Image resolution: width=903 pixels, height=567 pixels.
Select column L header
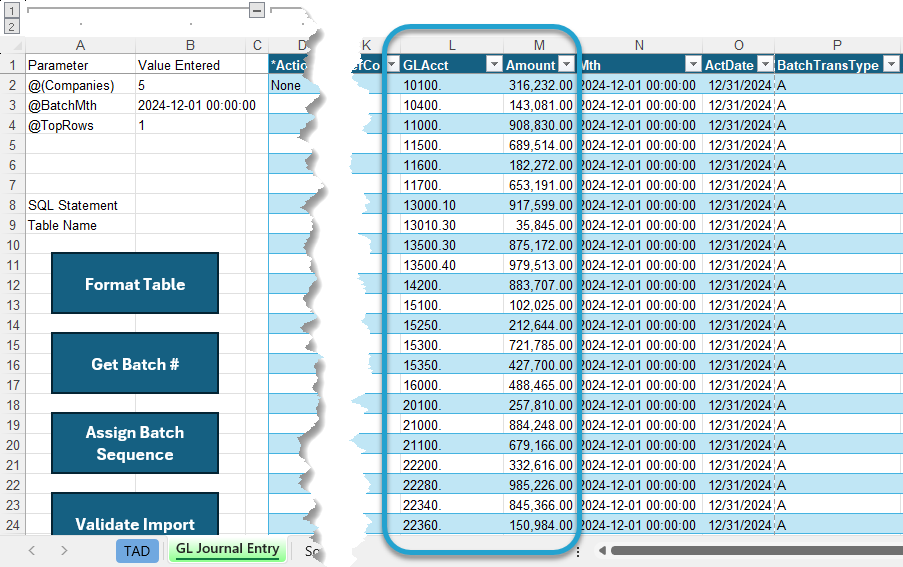452,45
